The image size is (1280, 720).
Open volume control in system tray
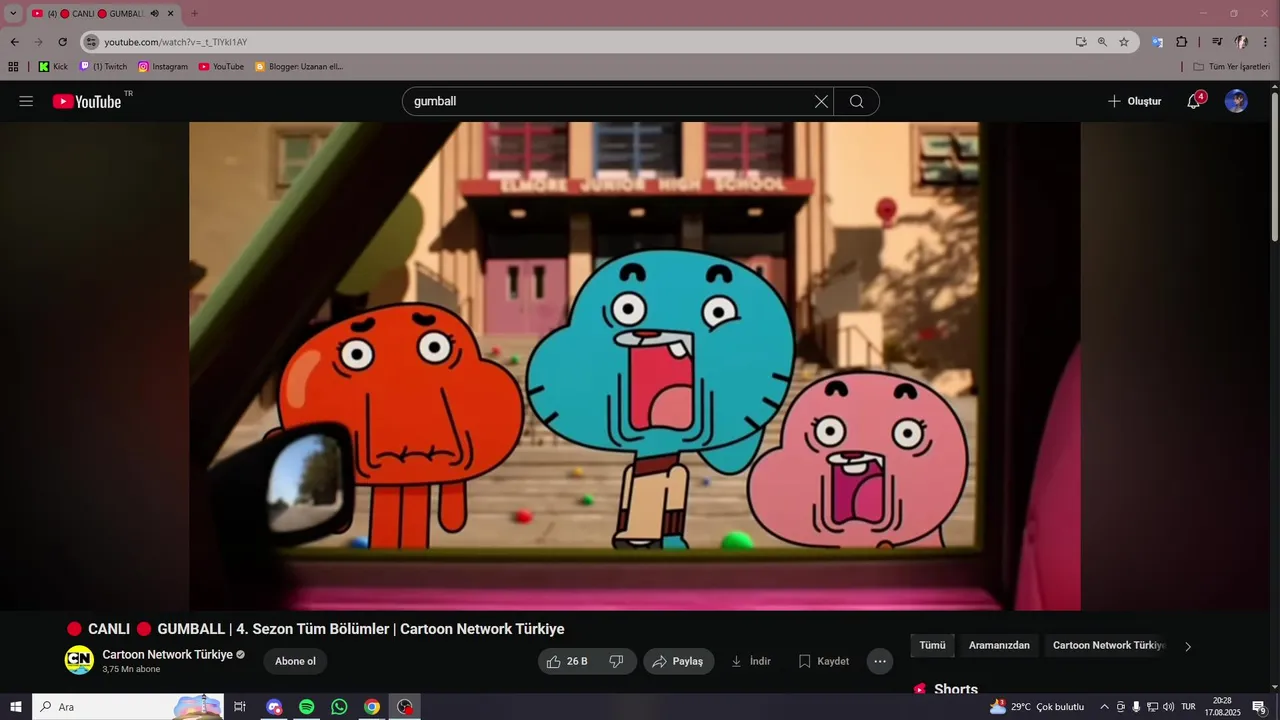(1168, 707)
